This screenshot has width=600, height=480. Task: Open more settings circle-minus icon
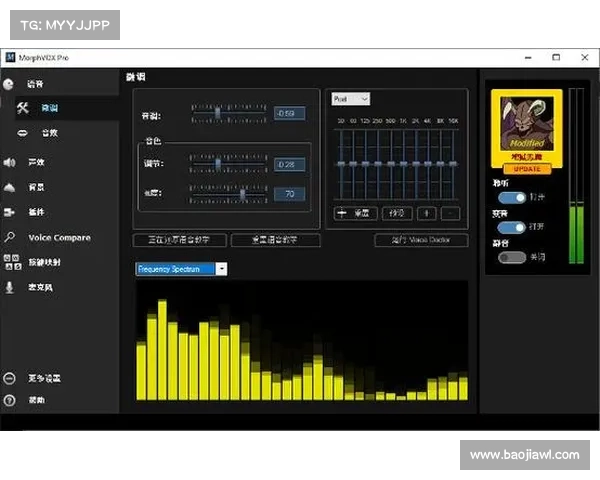pyautogui.click(x=9, y=379)
